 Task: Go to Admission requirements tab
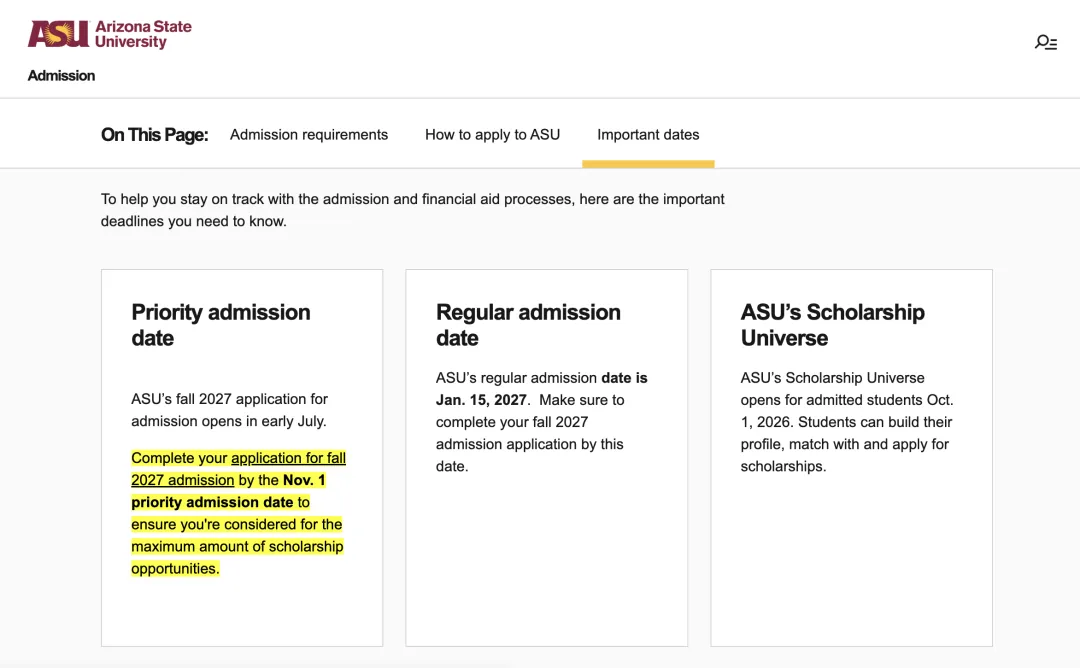(x=309, y=134)
